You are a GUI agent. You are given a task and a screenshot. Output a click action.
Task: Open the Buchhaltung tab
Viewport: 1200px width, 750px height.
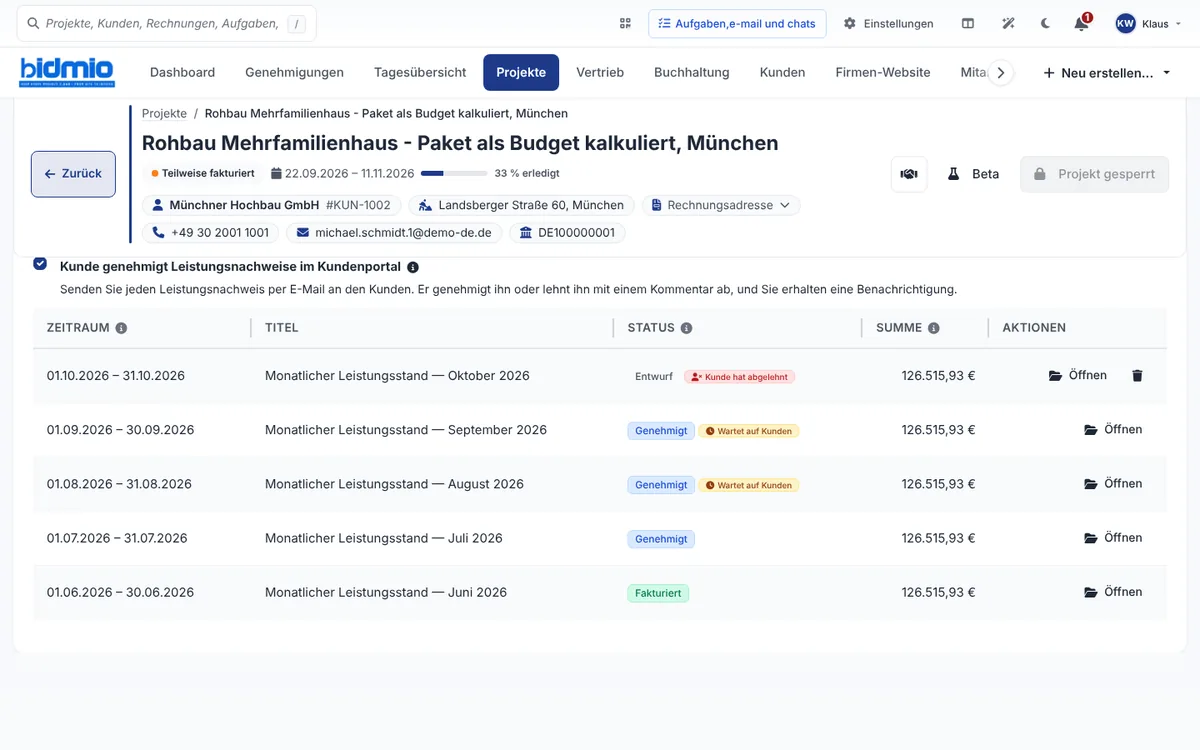[x=692, y=72]
